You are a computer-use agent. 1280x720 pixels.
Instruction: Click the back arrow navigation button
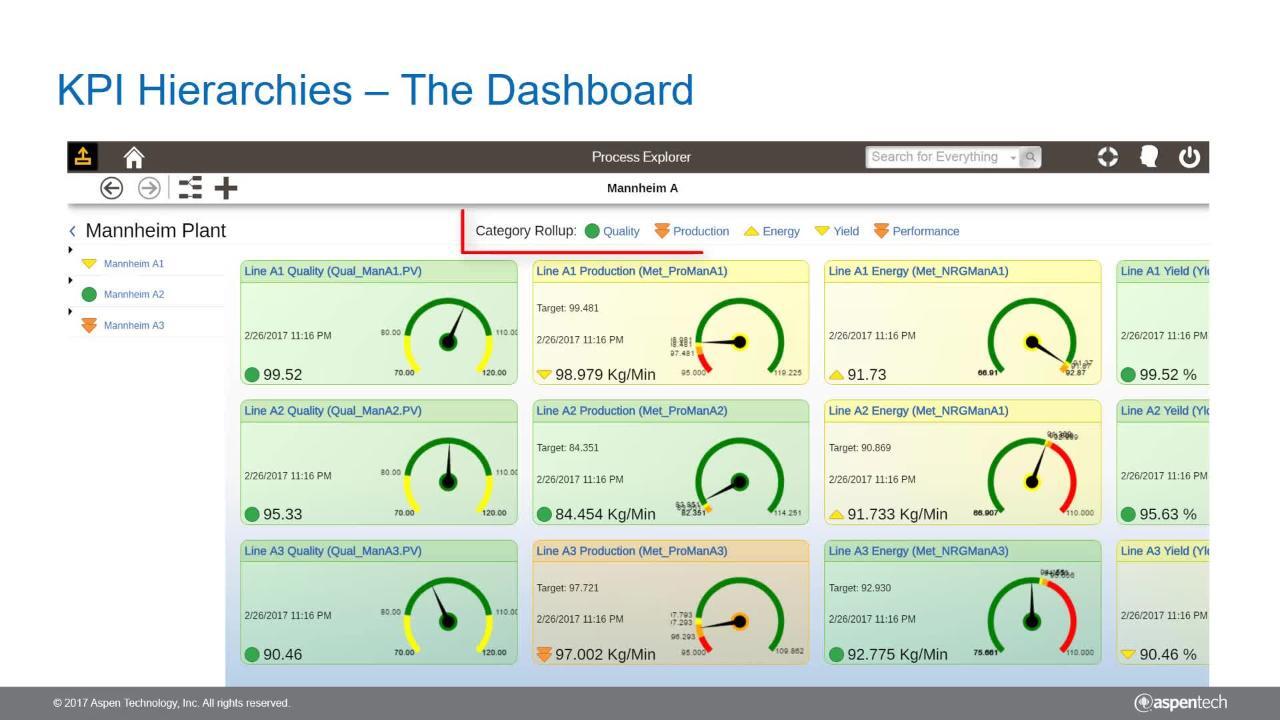(111, 188)
